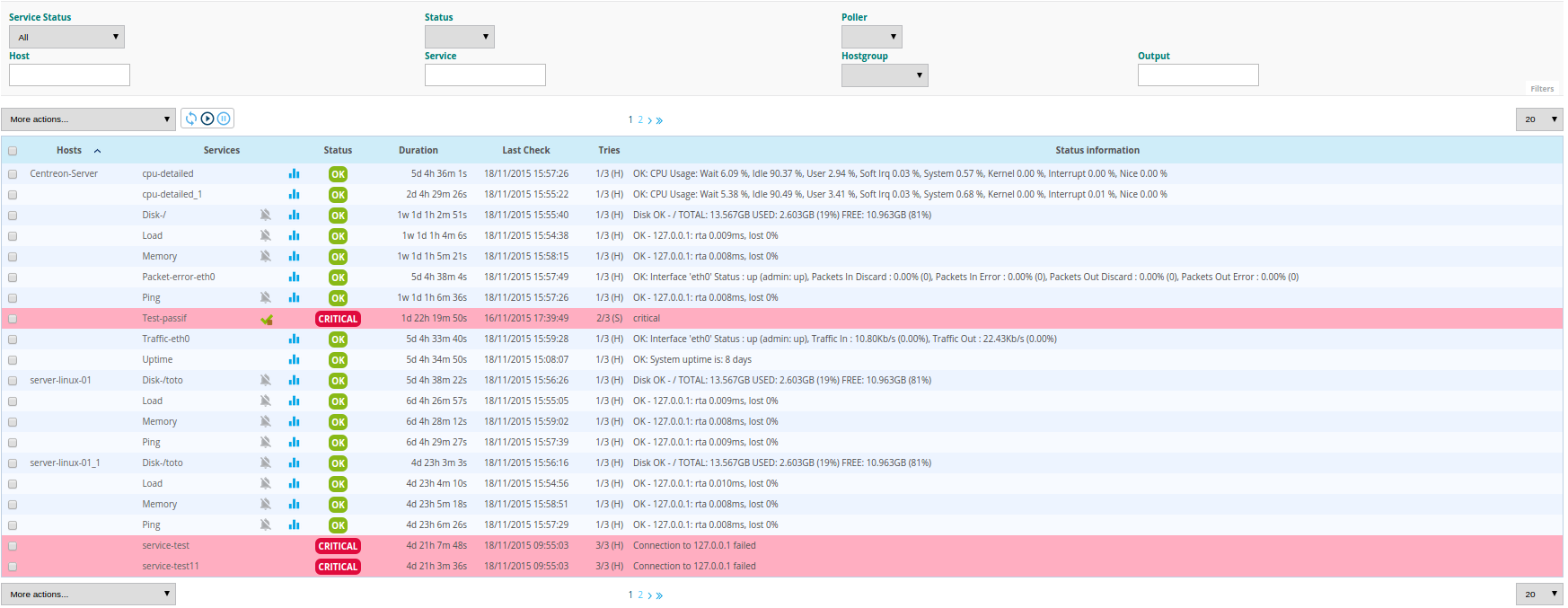Image resolution: width=1568 pixels, height=608 pixels.
Task: Open the Centreon-Server host link
Action: [64, 173]
